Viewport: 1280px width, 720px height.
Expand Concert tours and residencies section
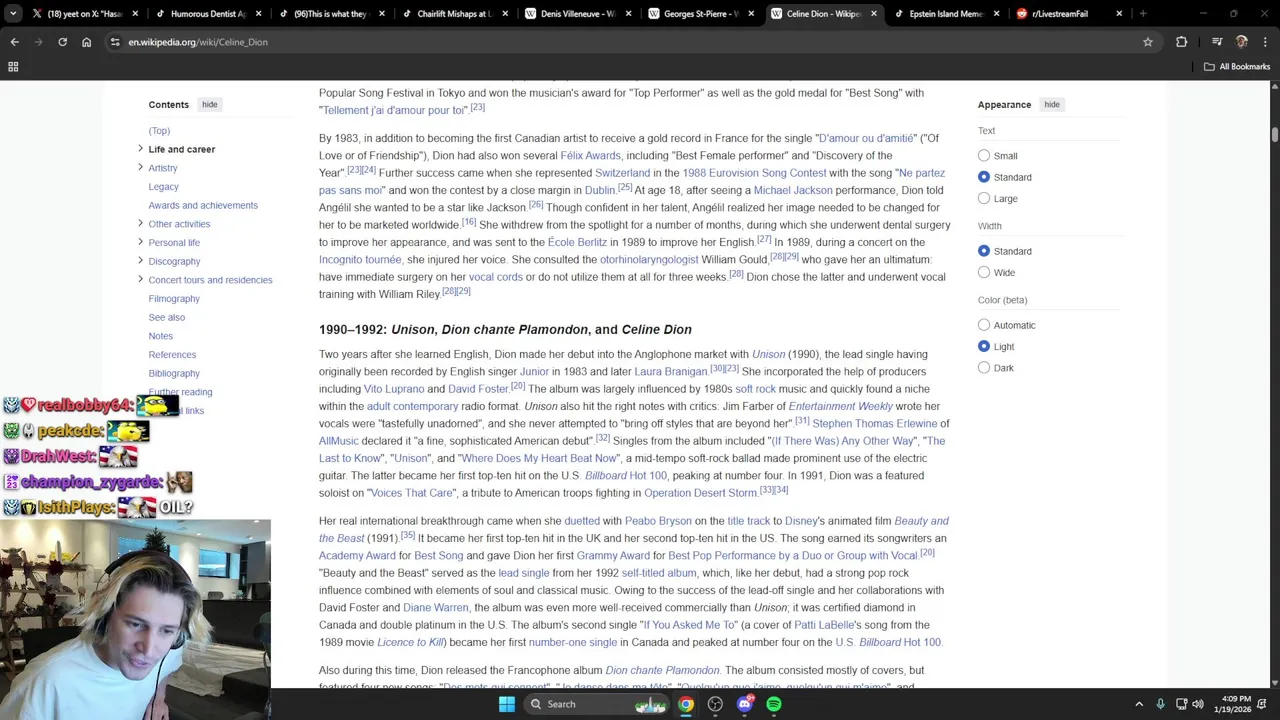coord(140,279)
